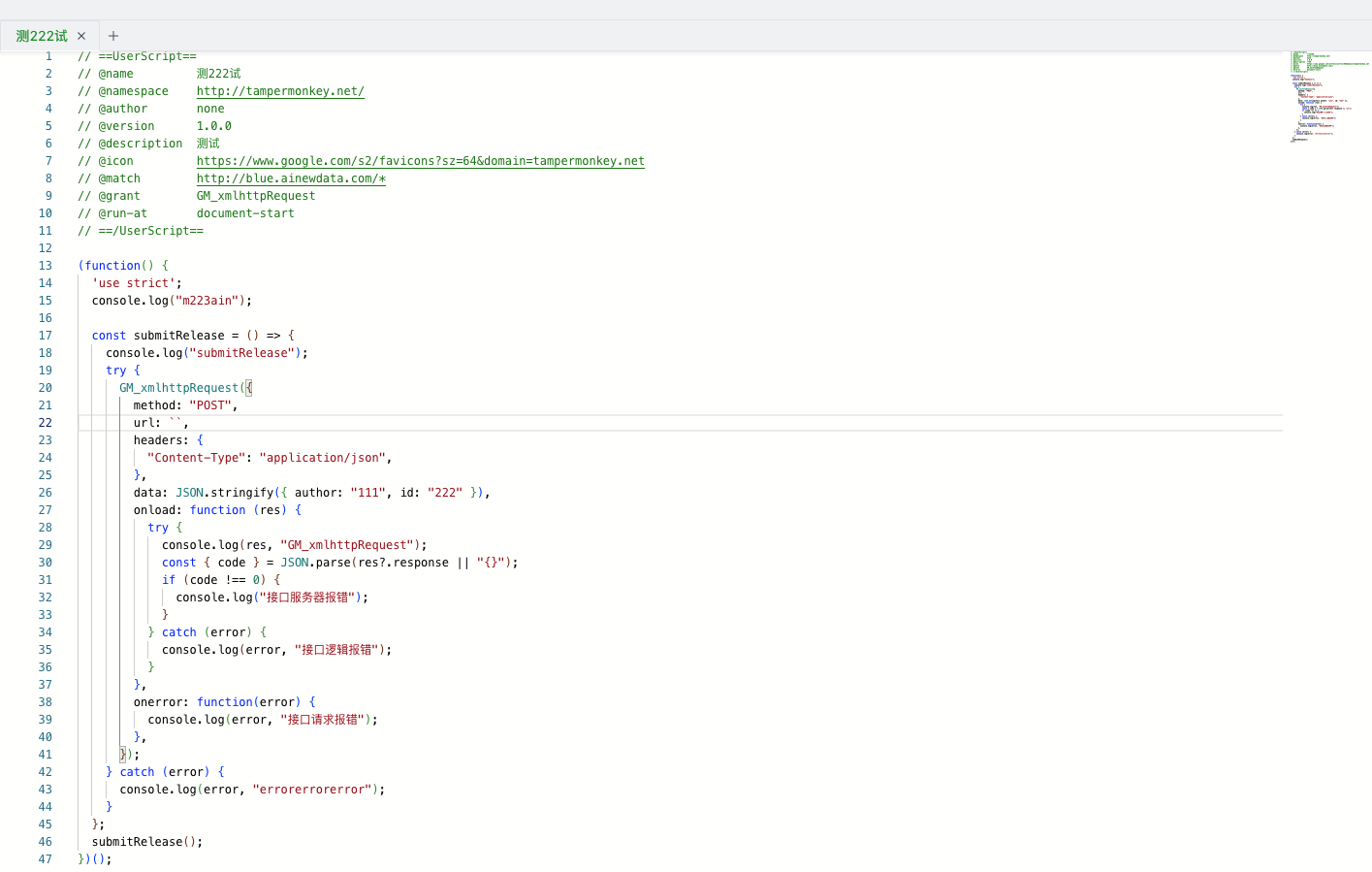
Task: Open the tampermonkey.net namespace link
Action: 280,91
